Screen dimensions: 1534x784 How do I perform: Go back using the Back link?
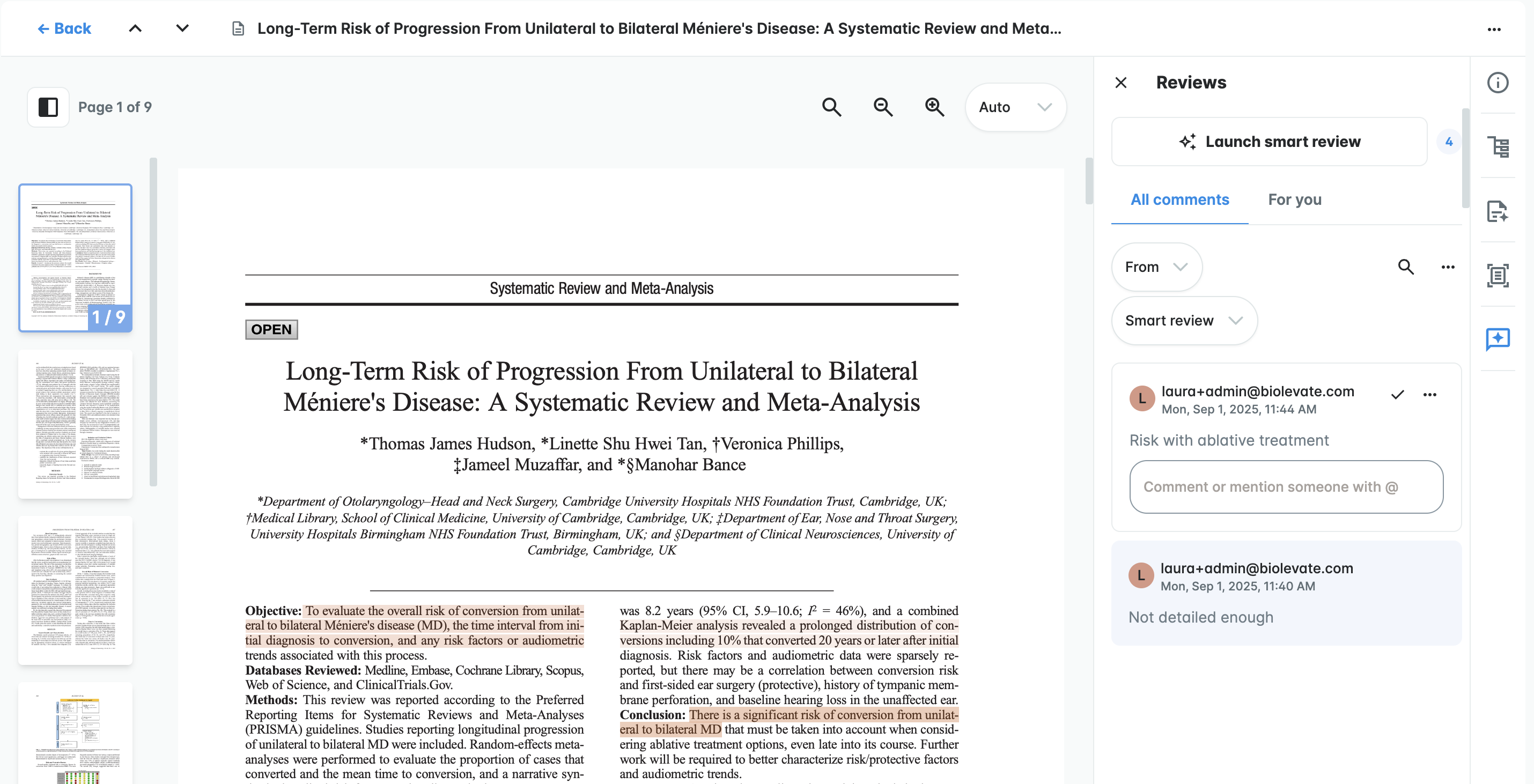click(x=64, y=28)
